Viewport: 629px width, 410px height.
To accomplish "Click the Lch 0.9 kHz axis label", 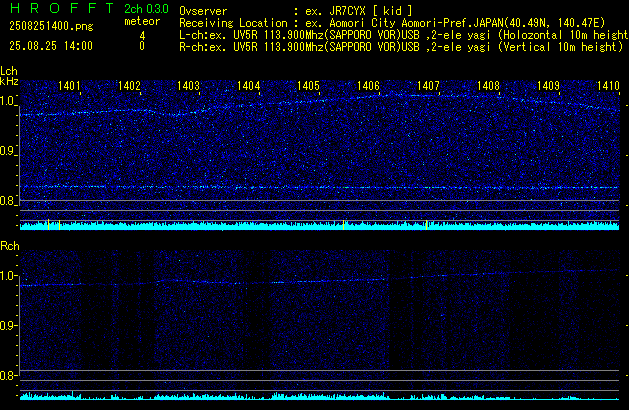I will (x=8, y=151).
